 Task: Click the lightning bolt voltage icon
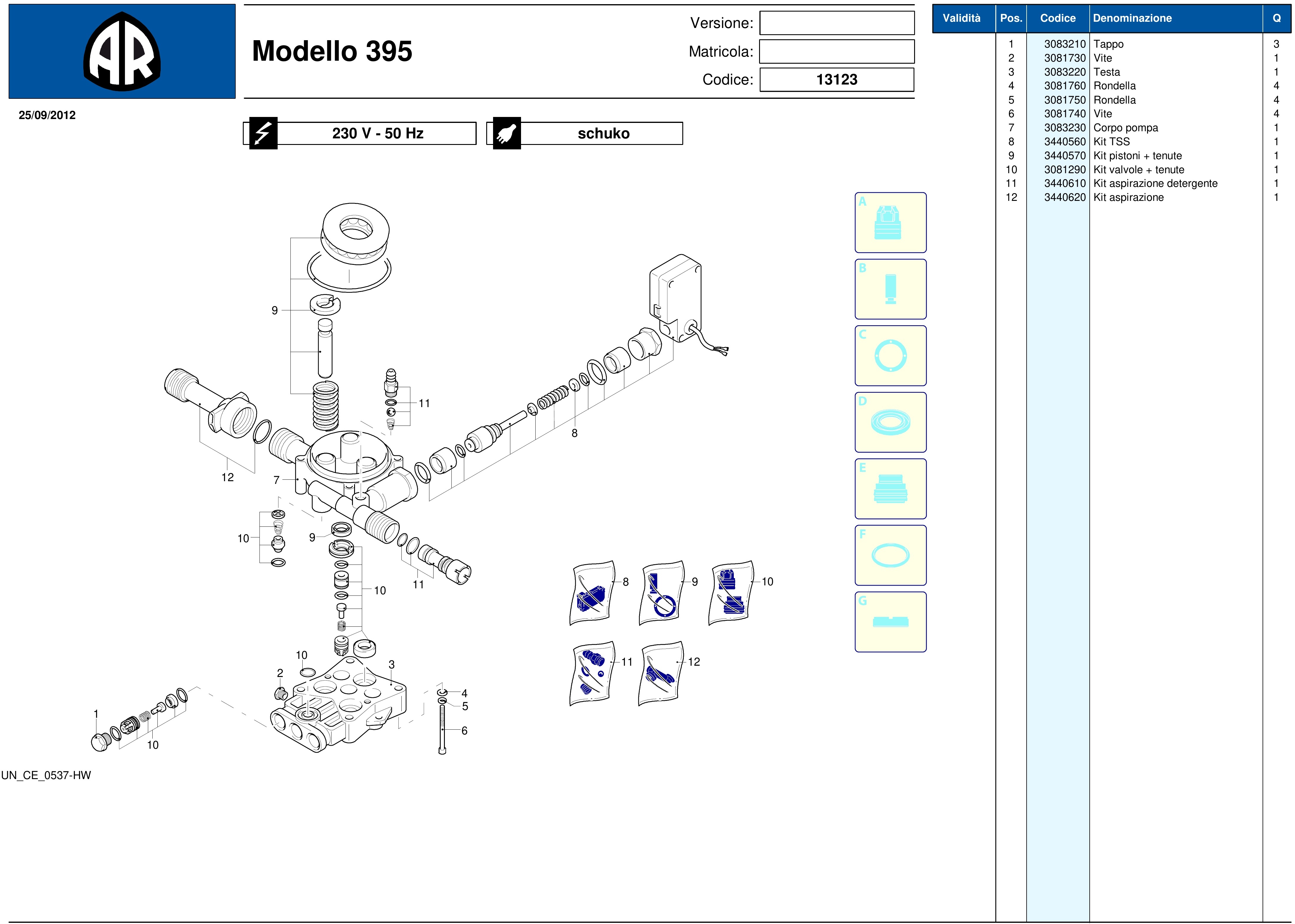(x=263, y=134)
